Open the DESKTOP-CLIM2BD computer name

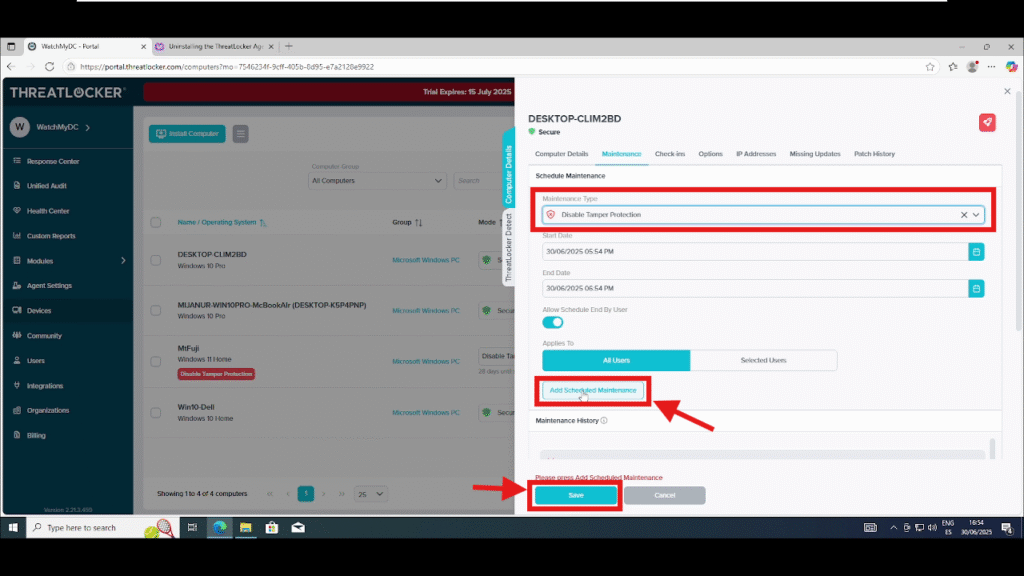[x=212, y=255]
